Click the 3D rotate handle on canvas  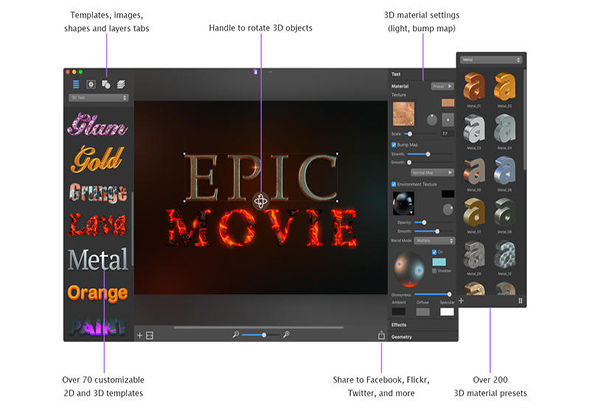click(260, 201)
